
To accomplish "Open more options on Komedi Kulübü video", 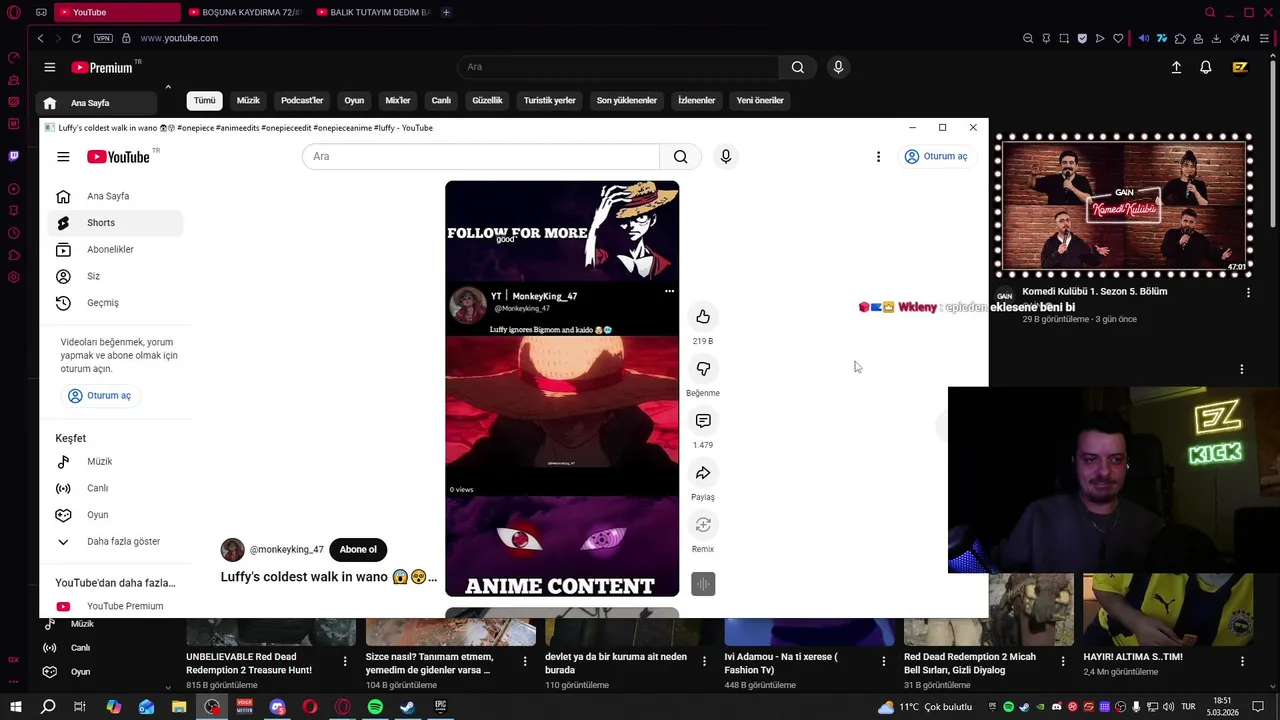I will click(1248, 292).
